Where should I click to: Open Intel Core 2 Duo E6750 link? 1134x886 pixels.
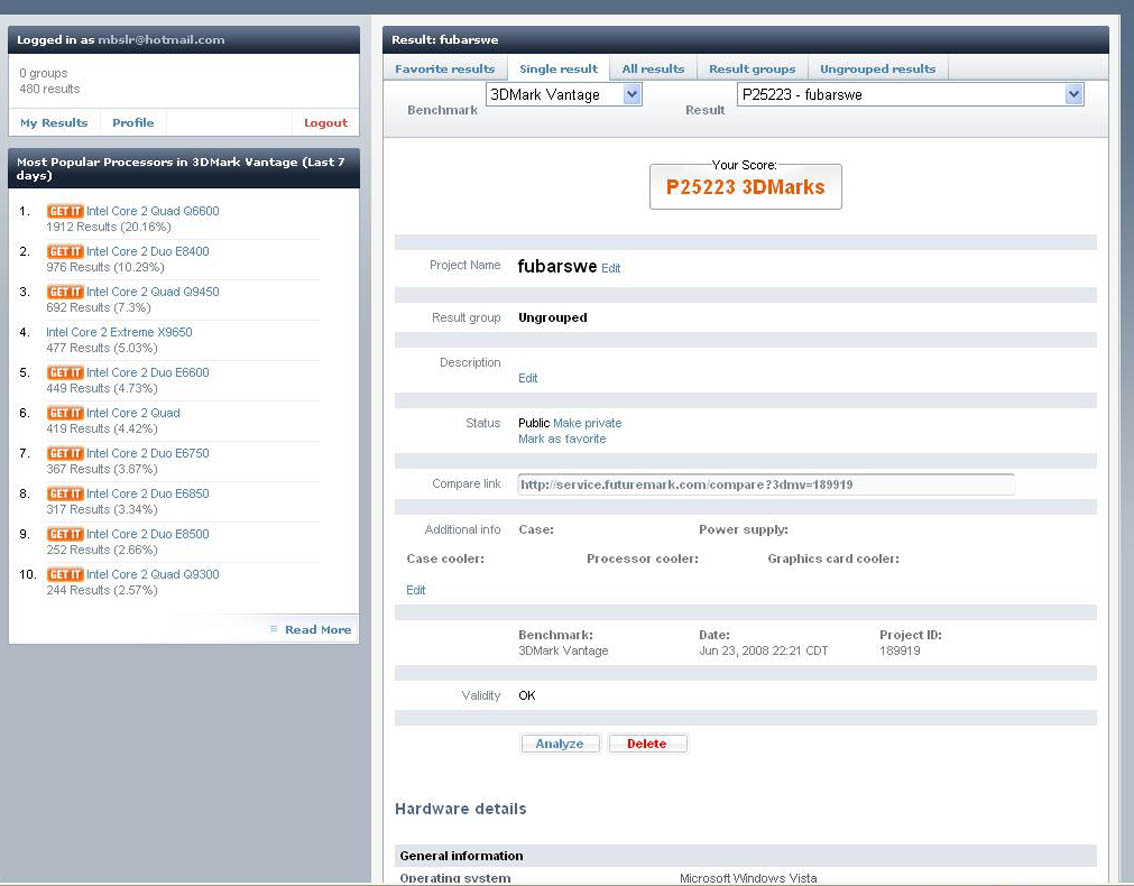[x=148, y=454]
